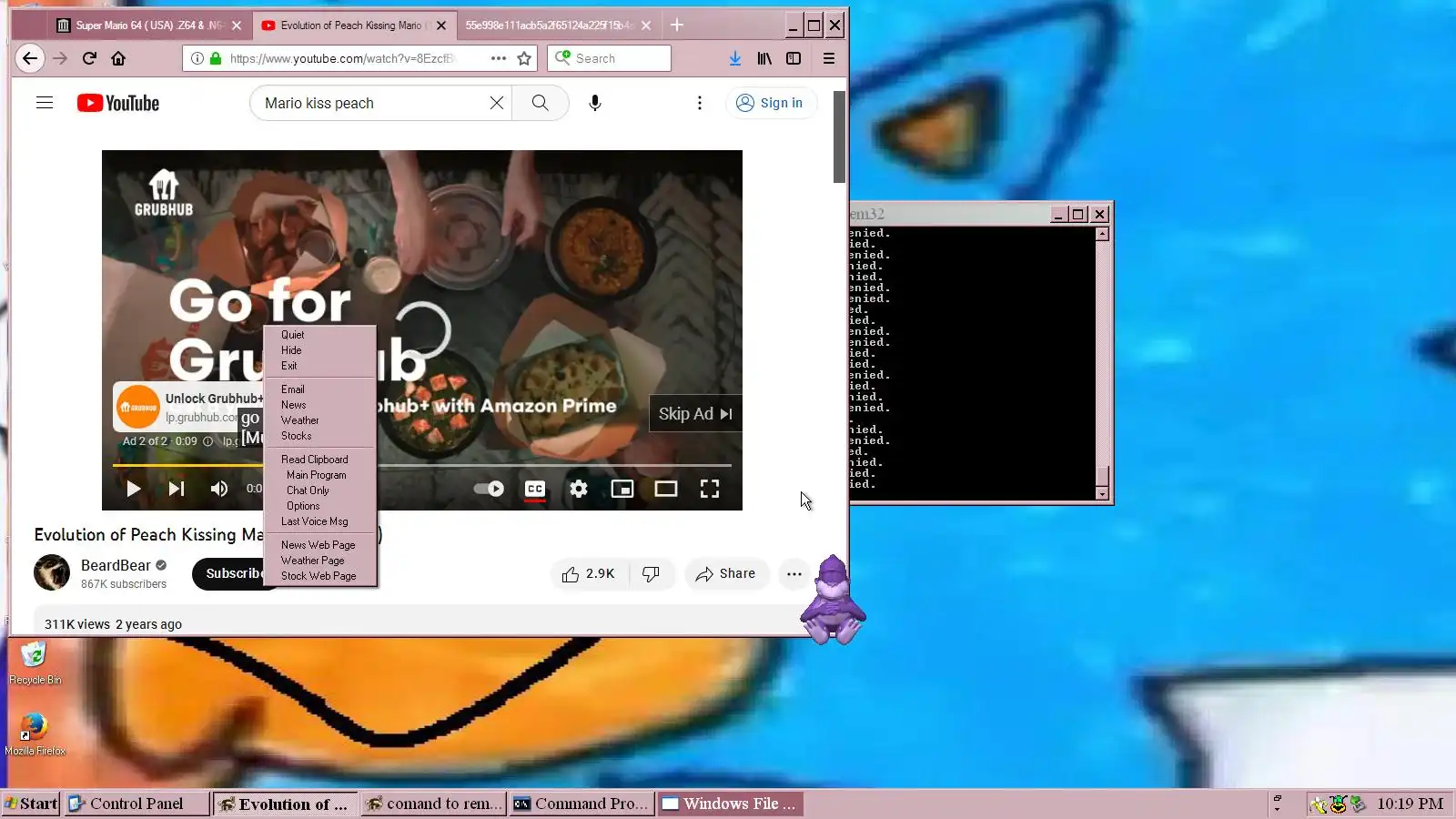Enable miniplayer mode
This screenshot has height=819, width=1456.
tap(622, 489)
